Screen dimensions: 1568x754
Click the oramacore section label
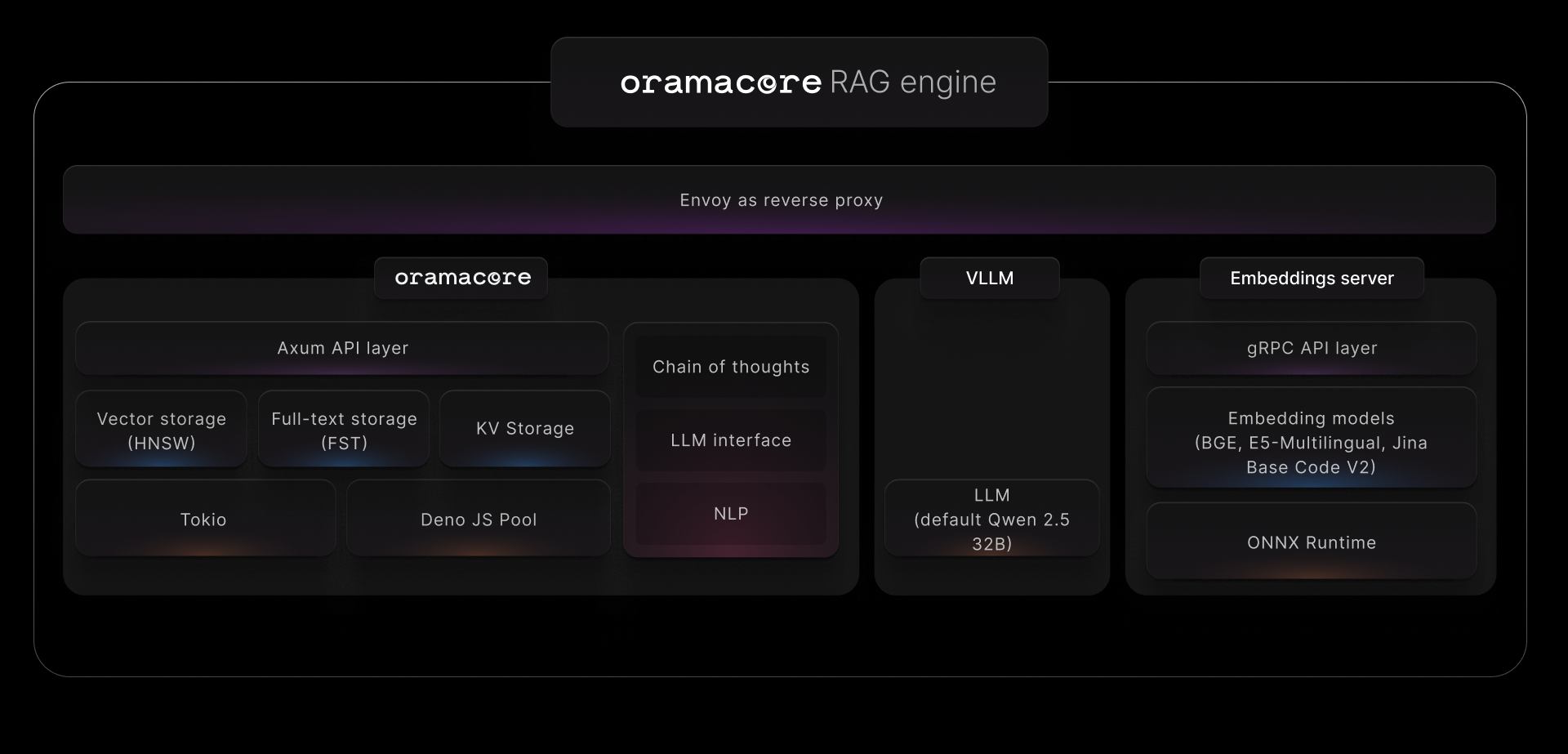[x=461, y=278]
